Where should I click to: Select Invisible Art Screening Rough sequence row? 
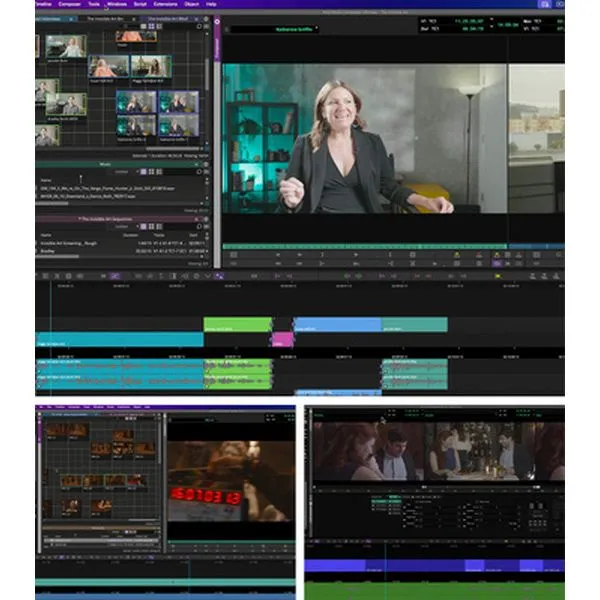(x=122, y=243)
